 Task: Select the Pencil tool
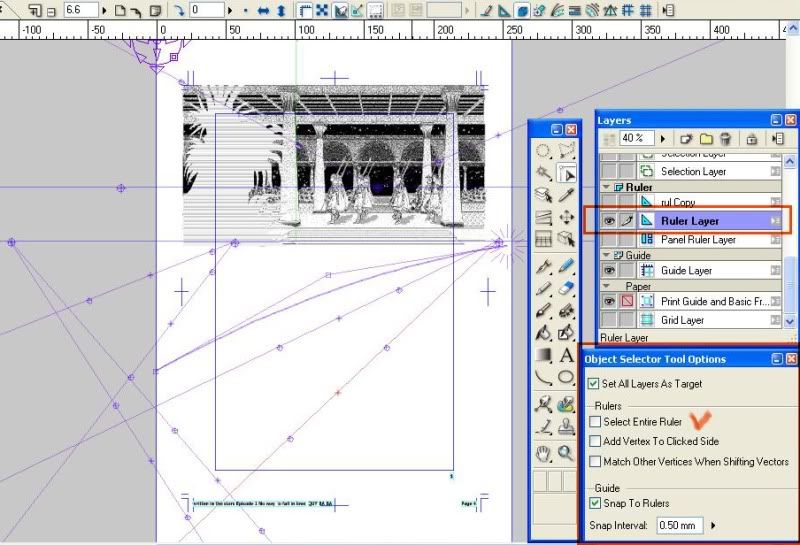click(x=543, y=289)
